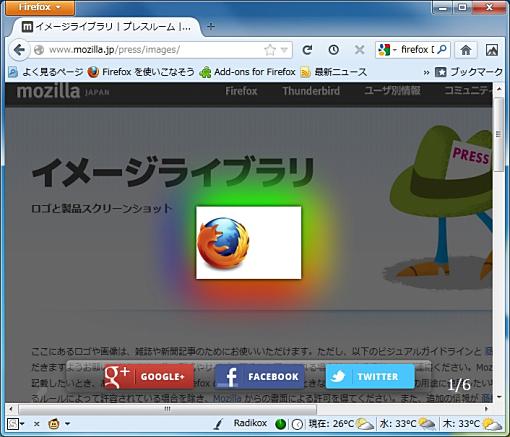Click the 水: 33°C forecast entry

click(407, 424)
